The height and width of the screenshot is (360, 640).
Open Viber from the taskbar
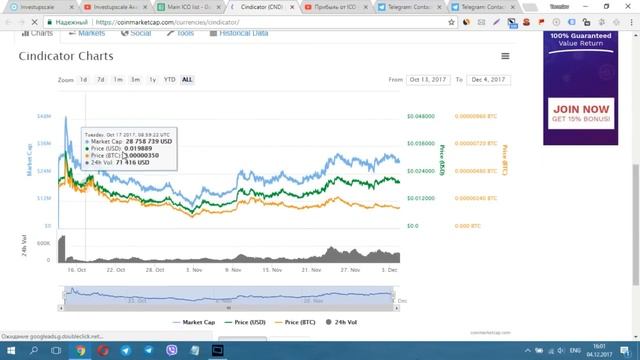pos(172,351)
